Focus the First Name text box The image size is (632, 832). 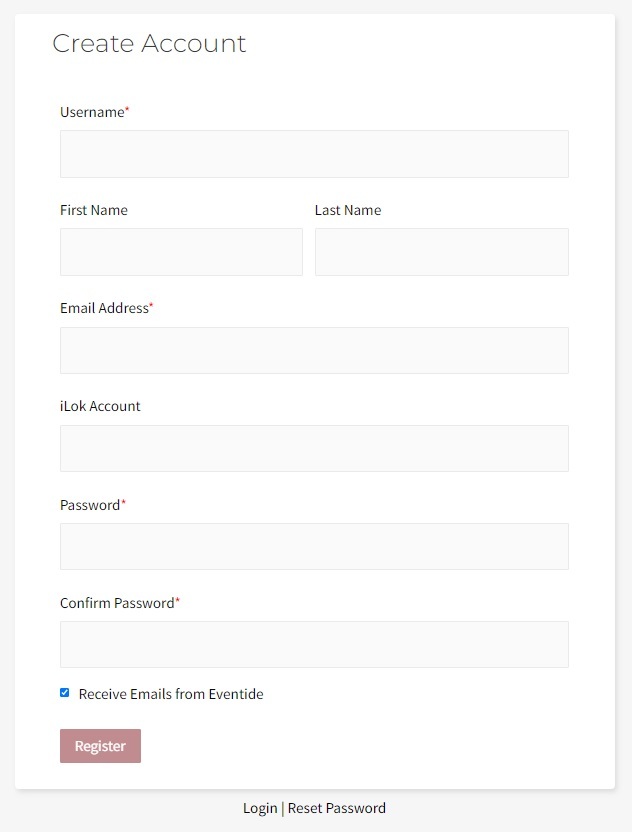click(181, 252)
